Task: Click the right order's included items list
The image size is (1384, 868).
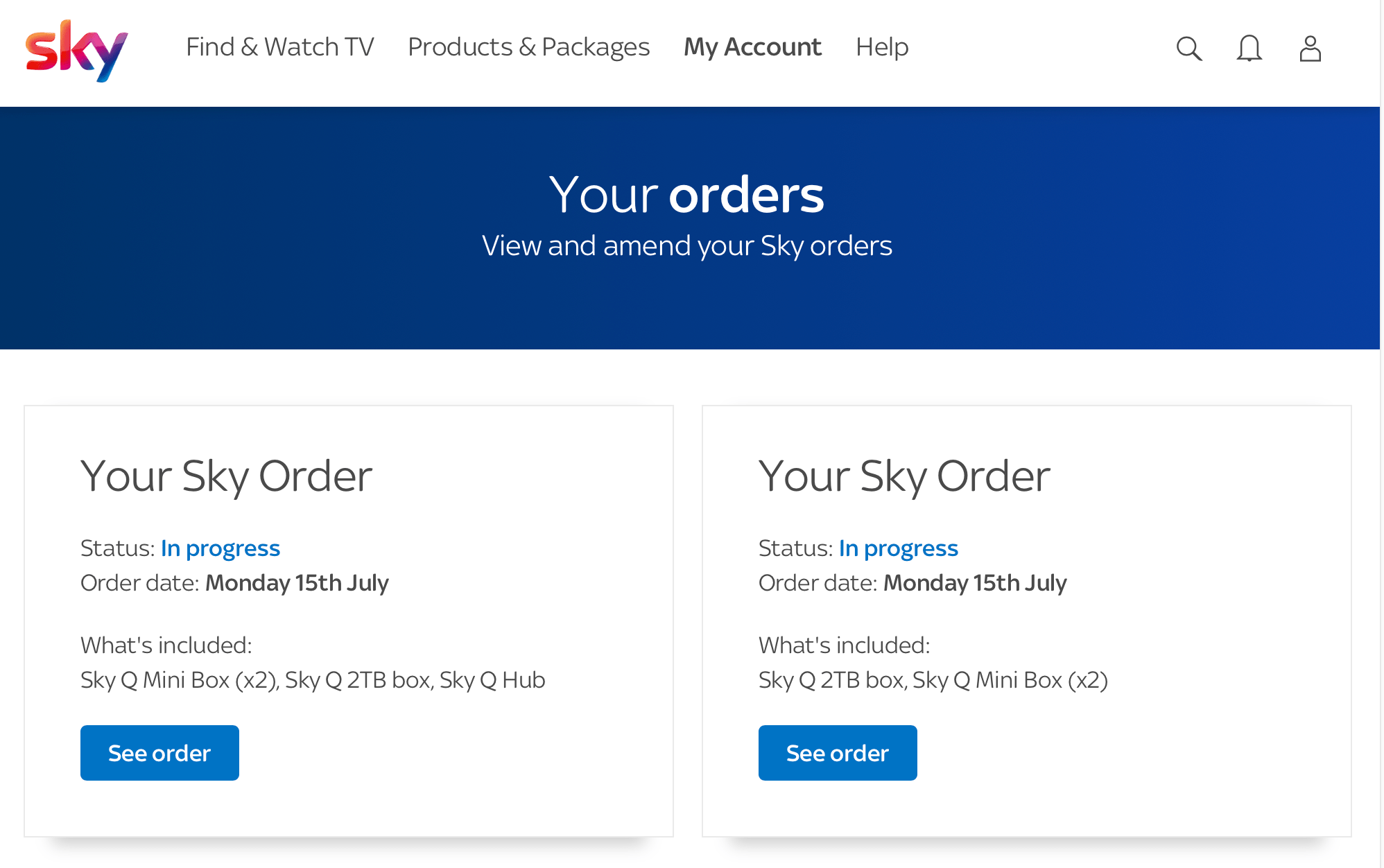Action: pos(933,680)
